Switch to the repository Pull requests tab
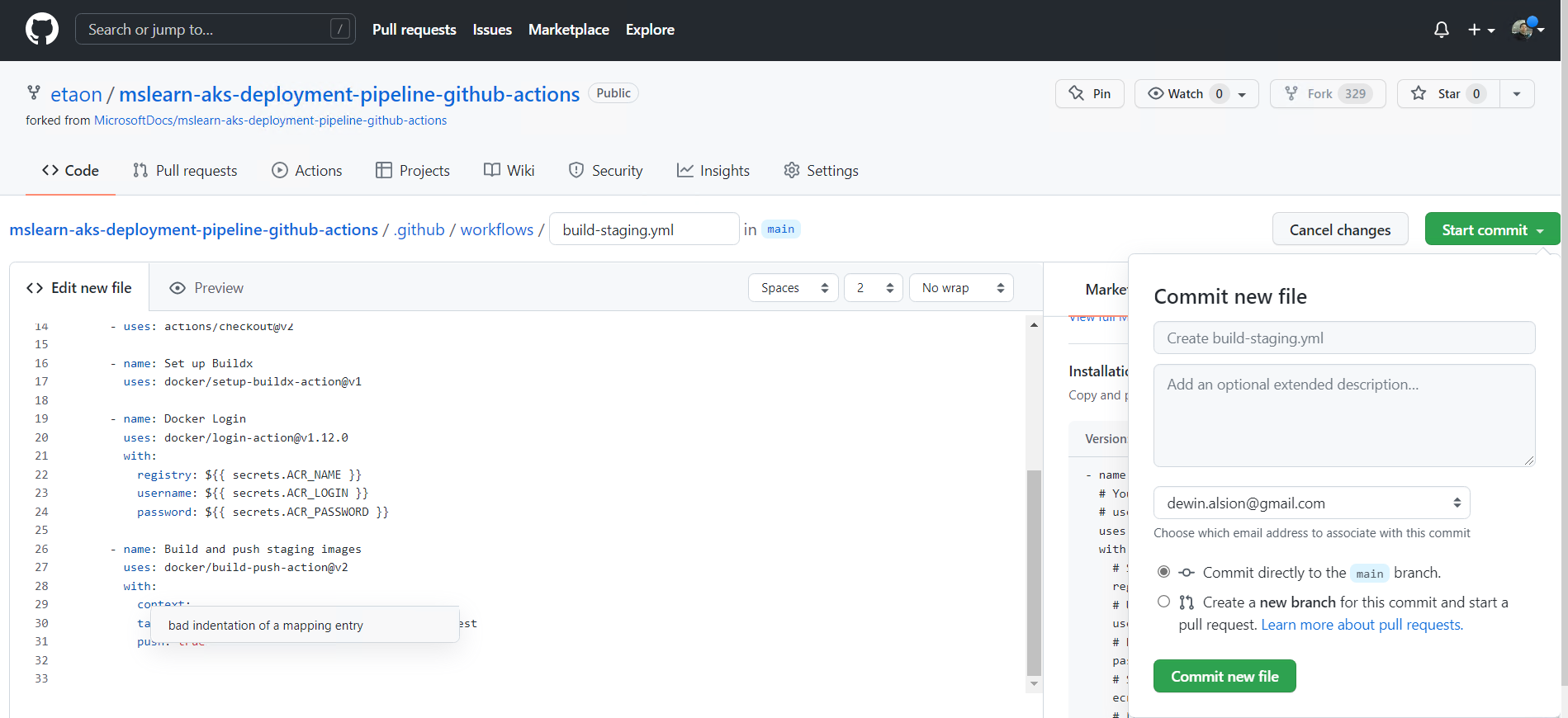 pyautogui.click(x=185, y=170)
